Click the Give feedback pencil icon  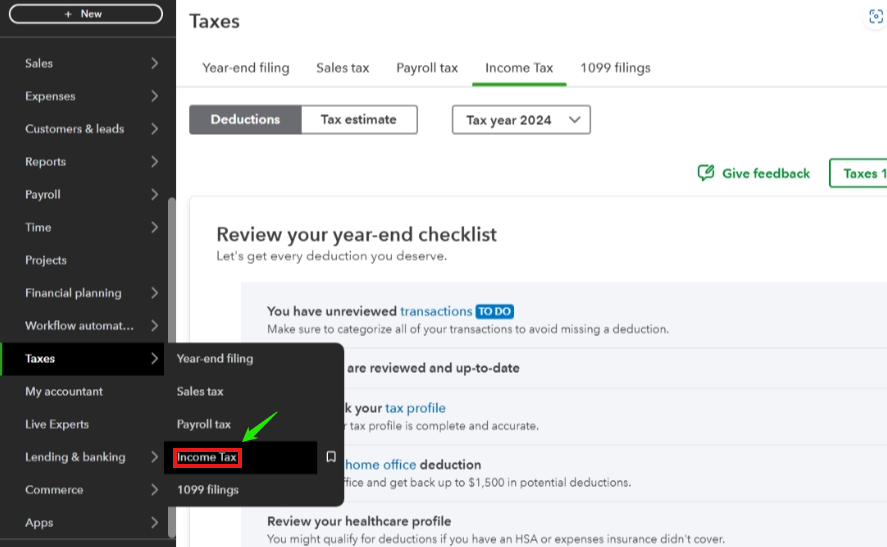tap(705, 173)
